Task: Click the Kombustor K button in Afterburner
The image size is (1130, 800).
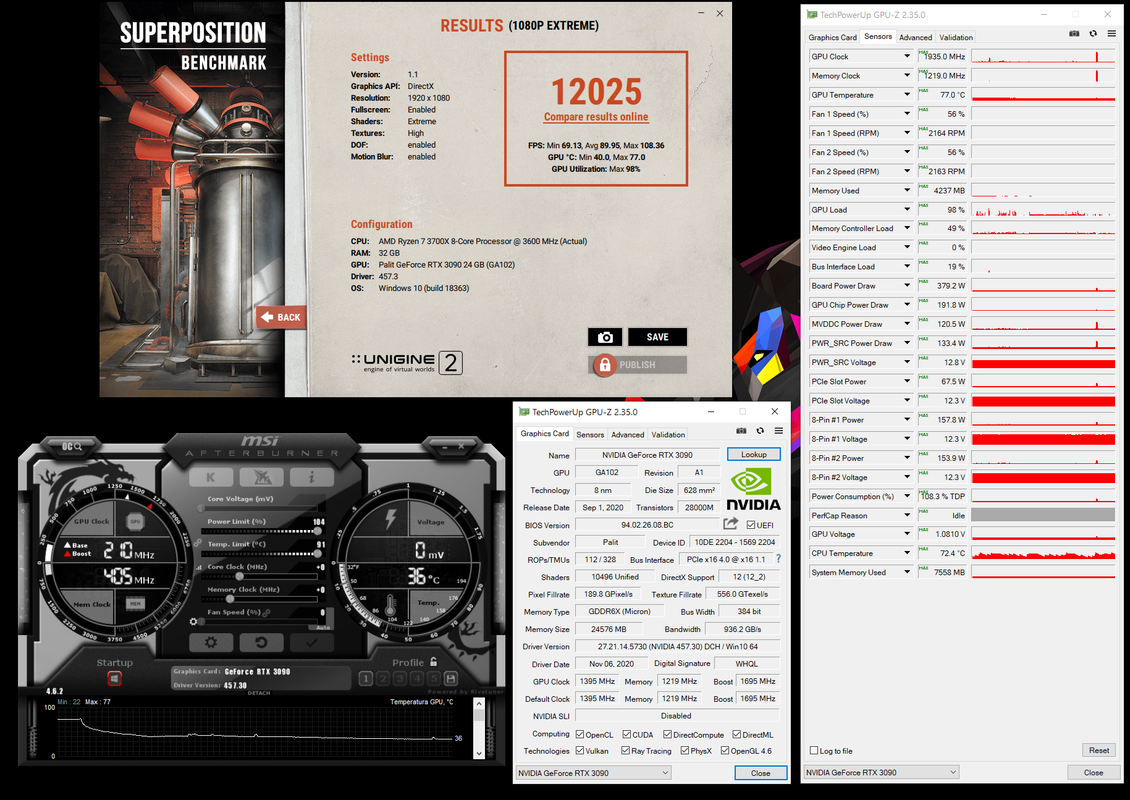Action: pyautogui.click(x=211, y=477)
